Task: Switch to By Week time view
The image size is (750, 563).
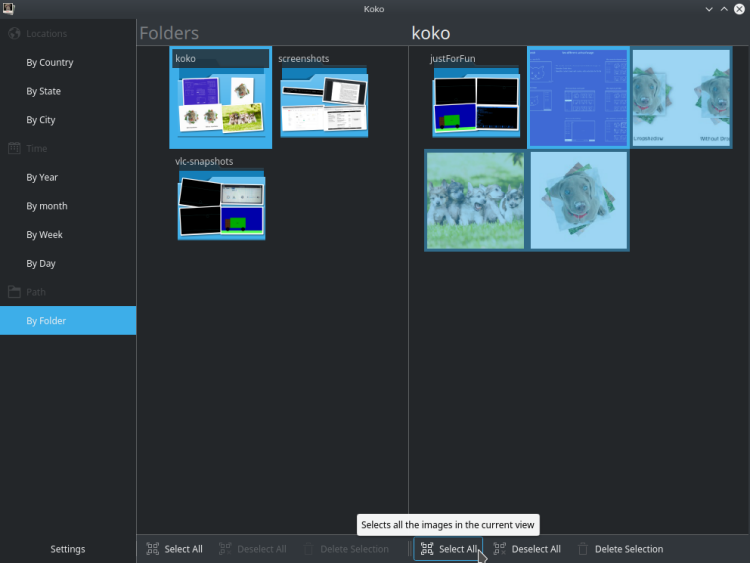Action: pyautogui.click(x=68, y=235)
